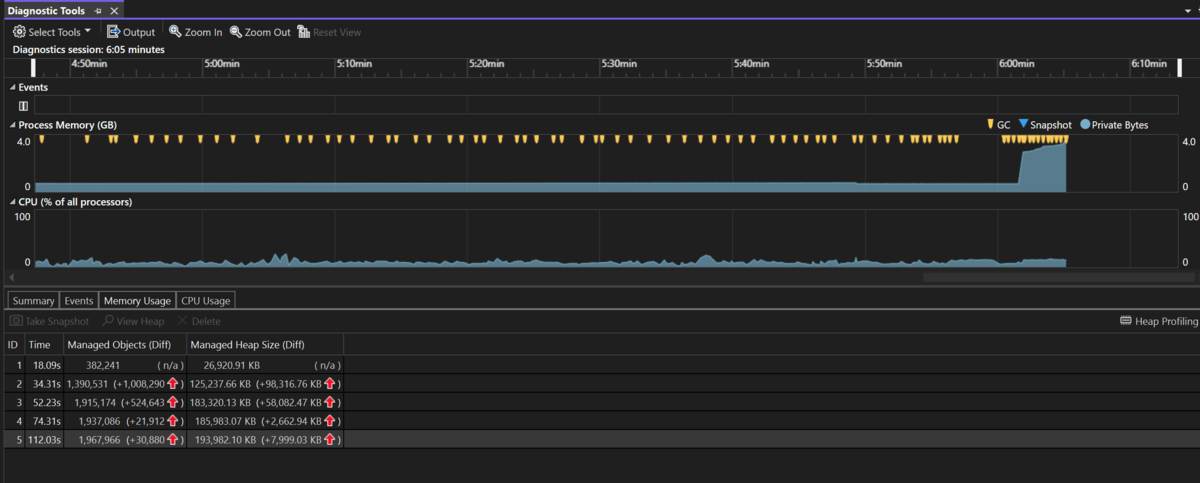Viewport: 1200px width, 483px height.
Task: Switch to the Summary tab
Action: pos(33,300)
